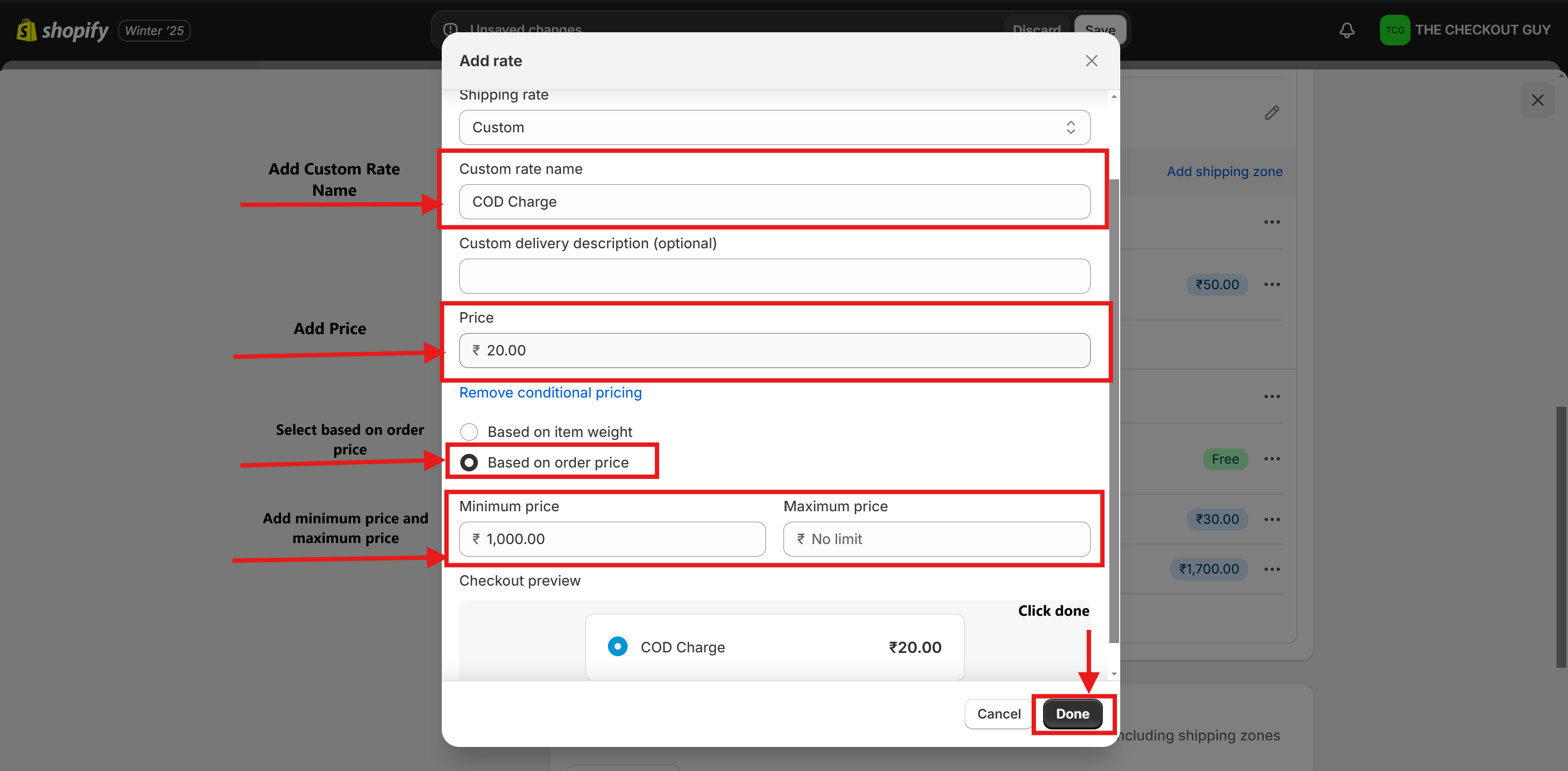Viewport: 1568px width, 771px height.
Task: Click Add shipping zone link
Action: point(1224,172)
